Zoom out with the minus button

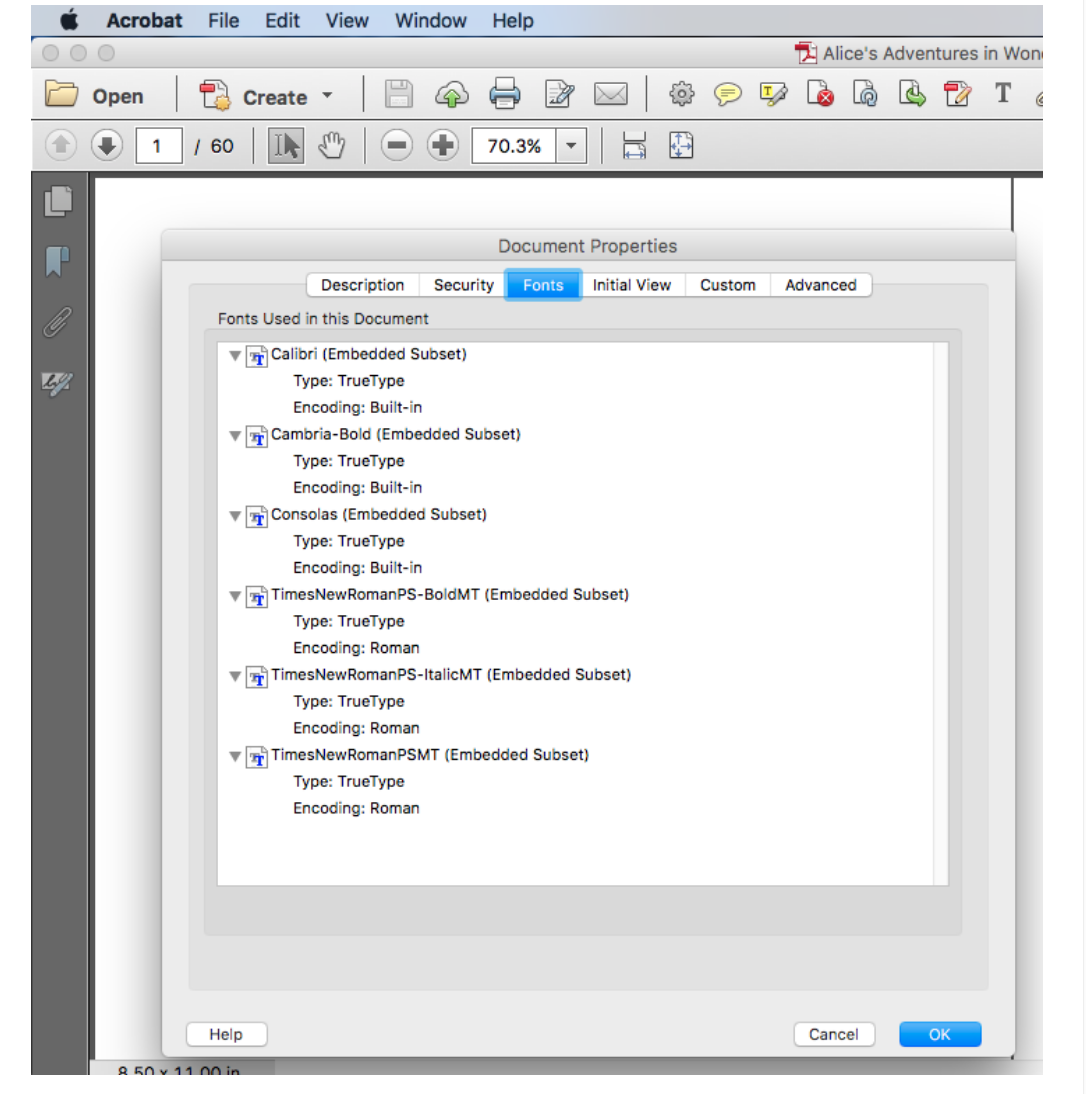click(397, 146)
